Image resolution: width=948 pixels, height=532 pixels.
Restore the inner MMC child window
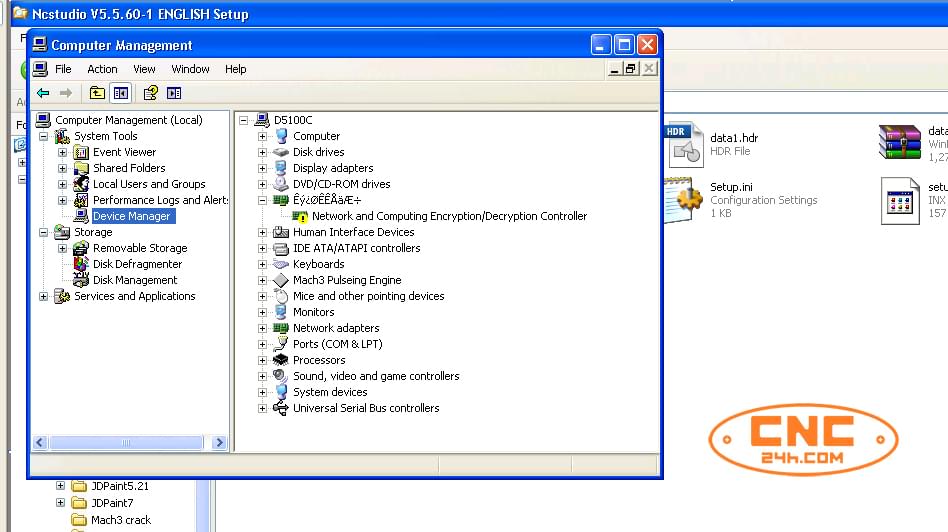631,68
